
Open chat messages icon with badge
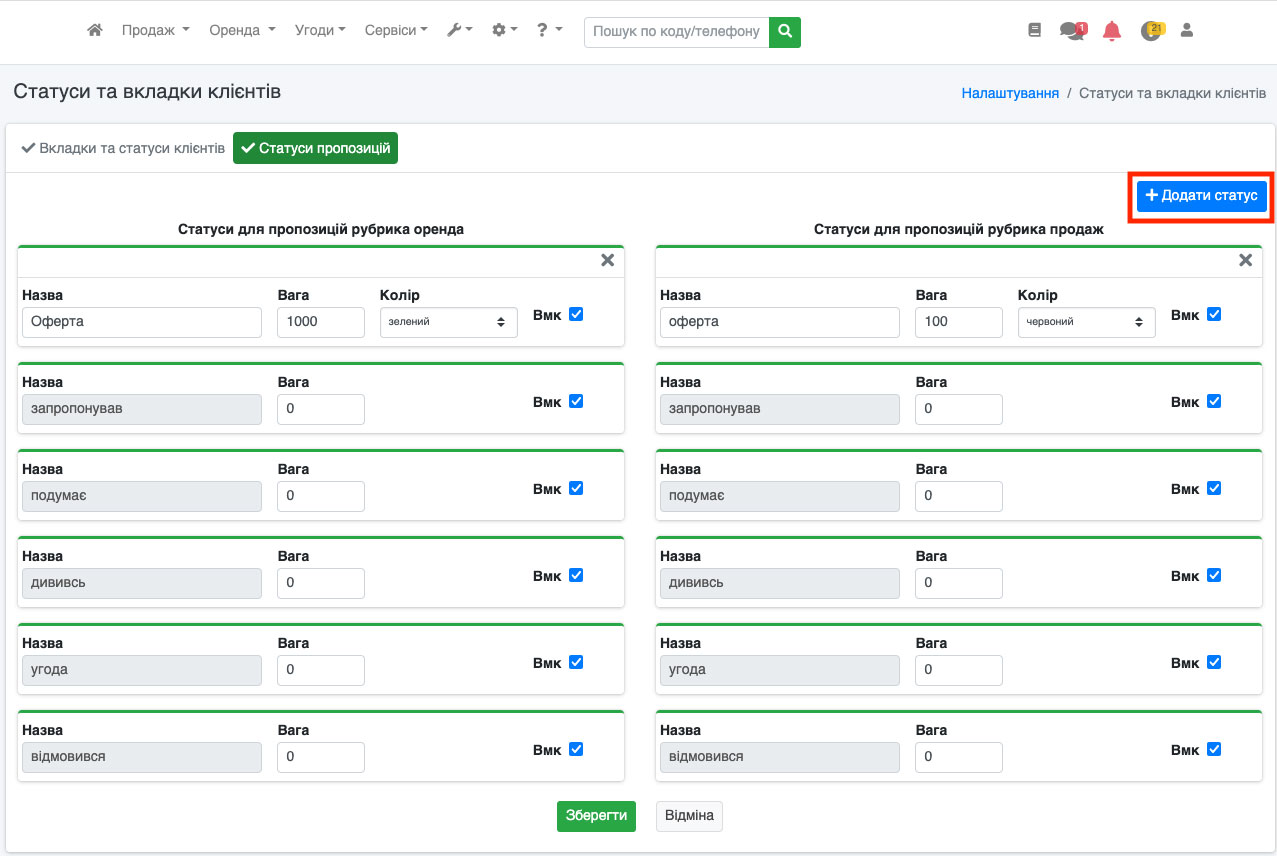coord(1072,31)
